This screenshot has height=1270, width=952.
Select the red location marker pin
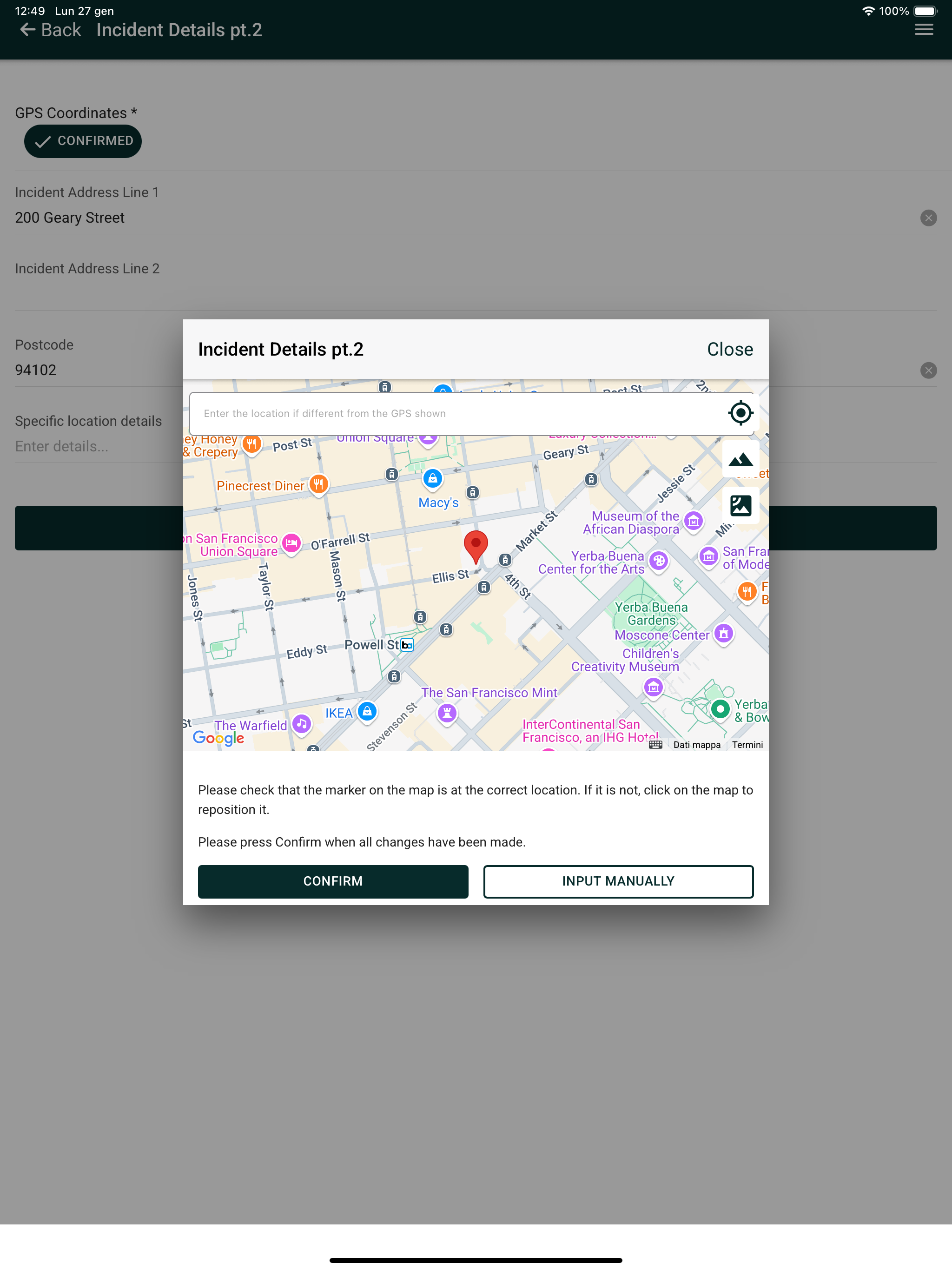pyautogui.click(x=476, y=547)
